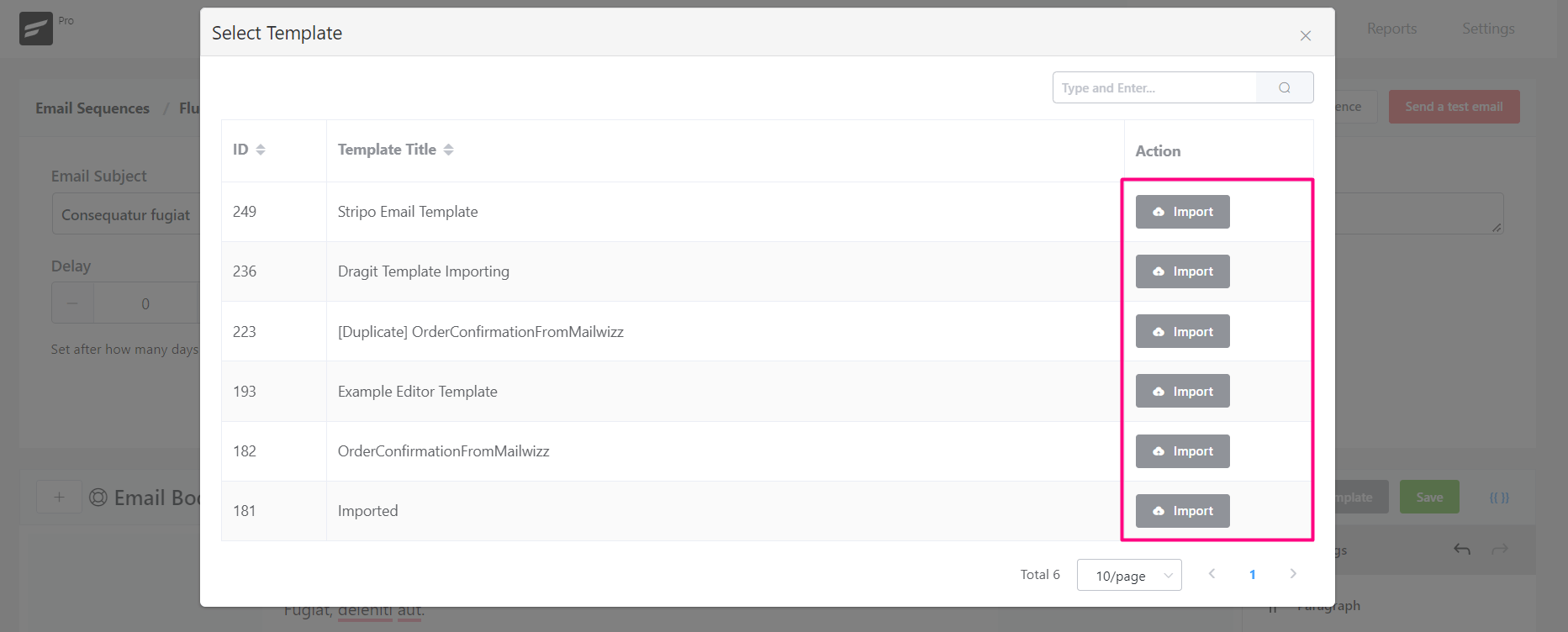This screenshot has width=1568, height=632.
Task: Open the Settings menu
Action: pyautogui.click(x=1488, y=29)
